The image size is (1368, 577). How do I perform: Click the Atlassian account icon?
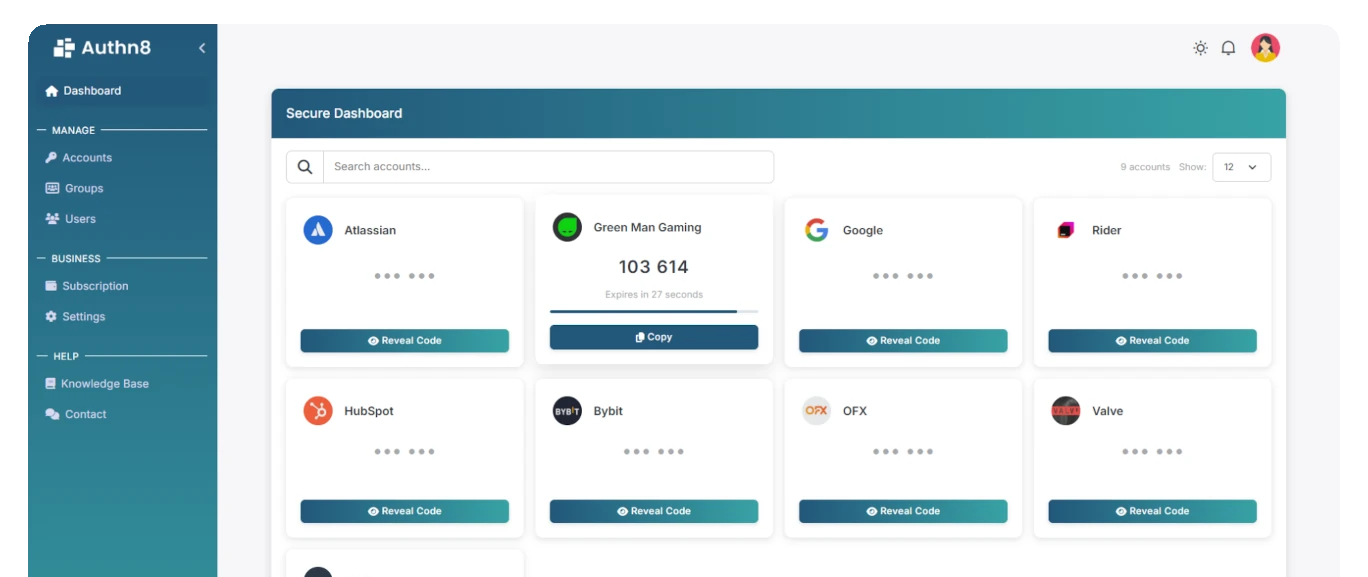click(316, 229)
